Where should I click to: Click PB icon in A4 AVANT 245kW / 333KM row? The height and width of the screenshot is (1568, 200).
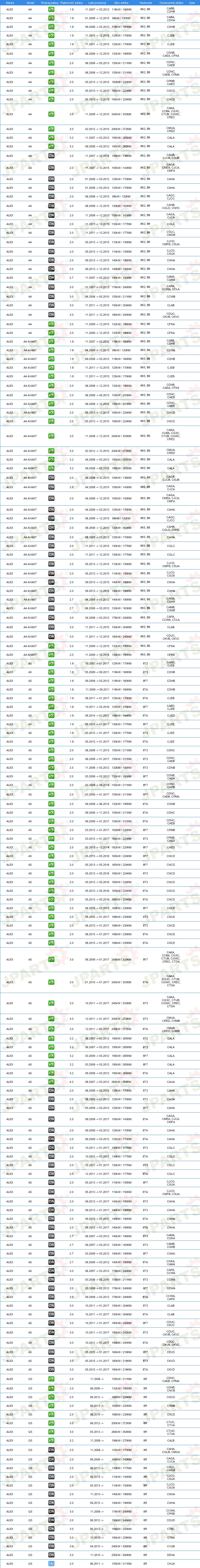[51, 436]
